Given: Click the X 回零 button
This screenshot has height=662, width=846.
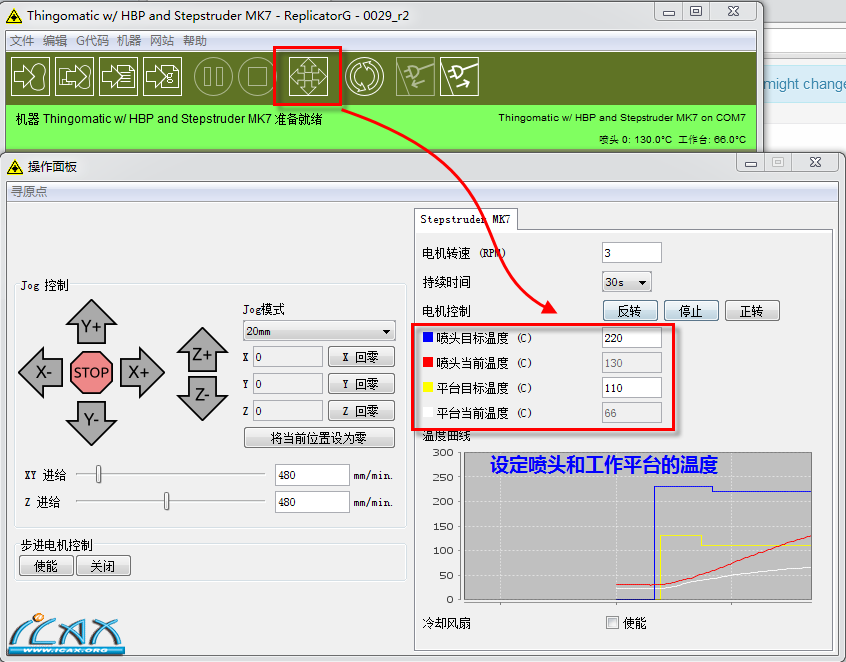Looking at the screenshot, I should point(361,357).
